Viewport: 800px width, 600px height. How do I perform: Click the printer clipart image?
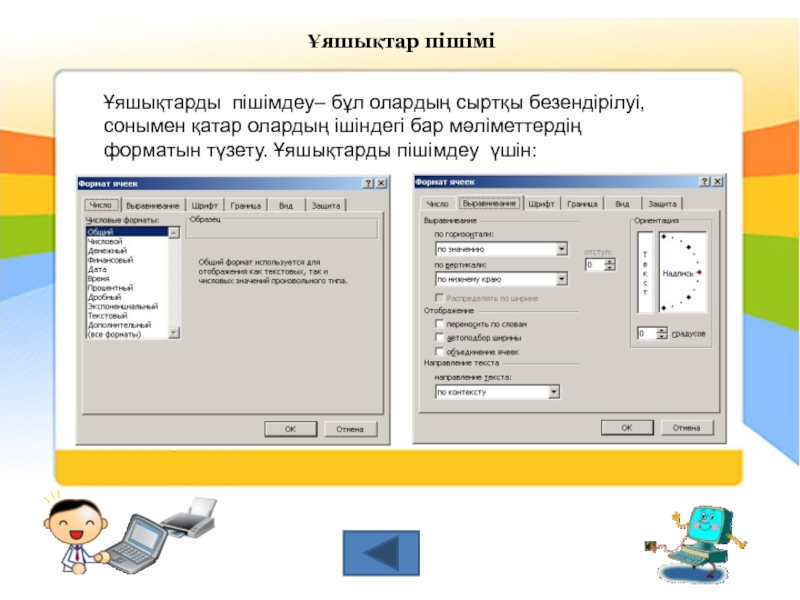click(x=190, y=518)
